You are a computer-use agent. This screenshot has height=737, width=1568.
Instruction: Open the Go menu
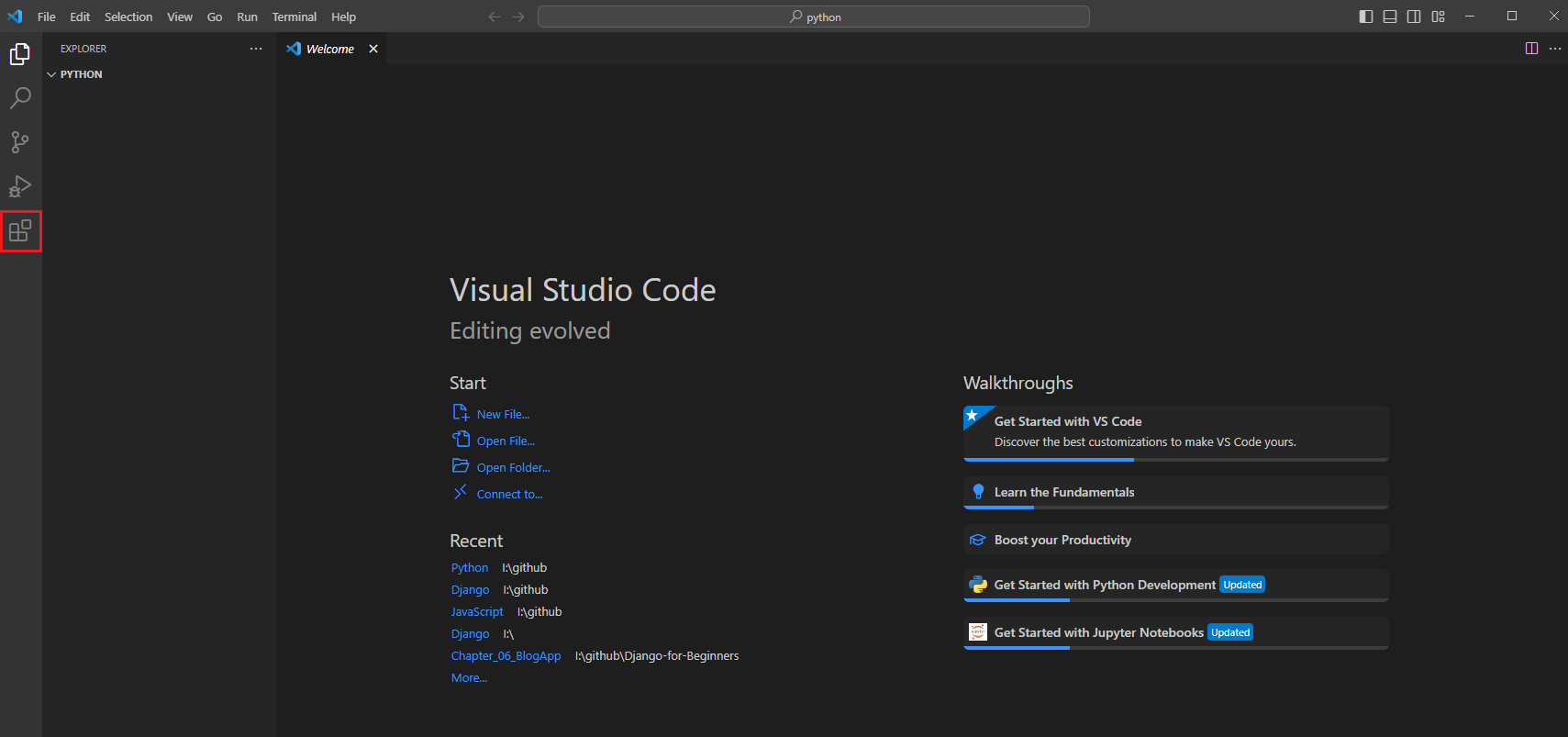point(215,17)
